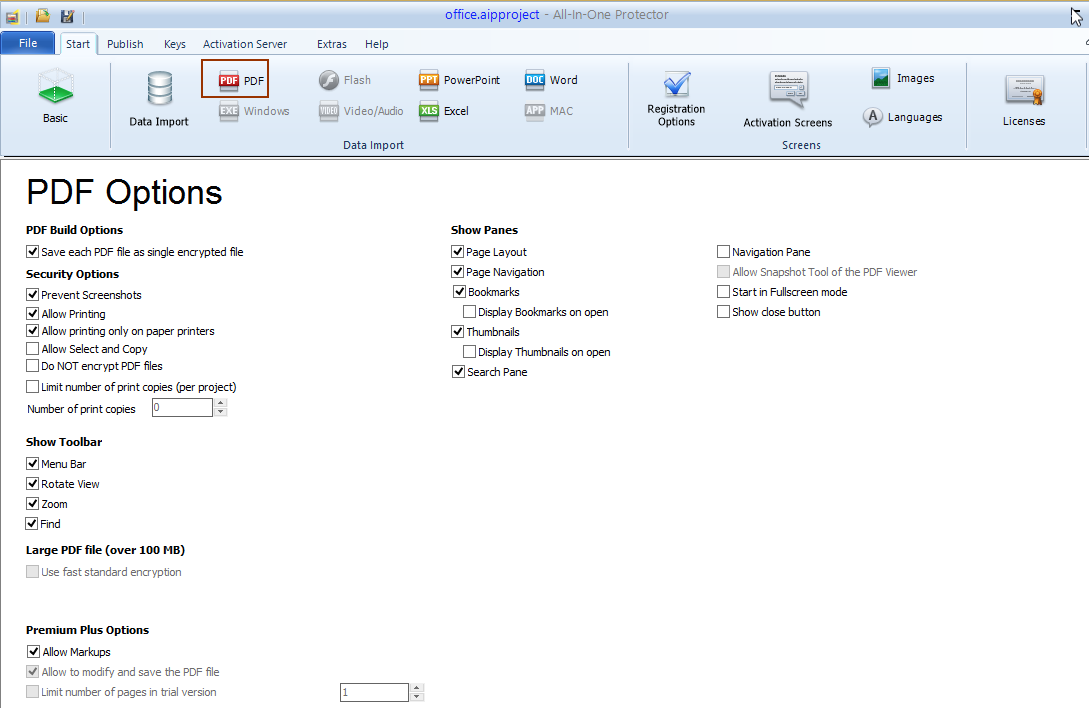Image resolution: width=1089 pixels, height=708 pixels.
Task: Switch to the Keys tab
Action: coord(175,44)
